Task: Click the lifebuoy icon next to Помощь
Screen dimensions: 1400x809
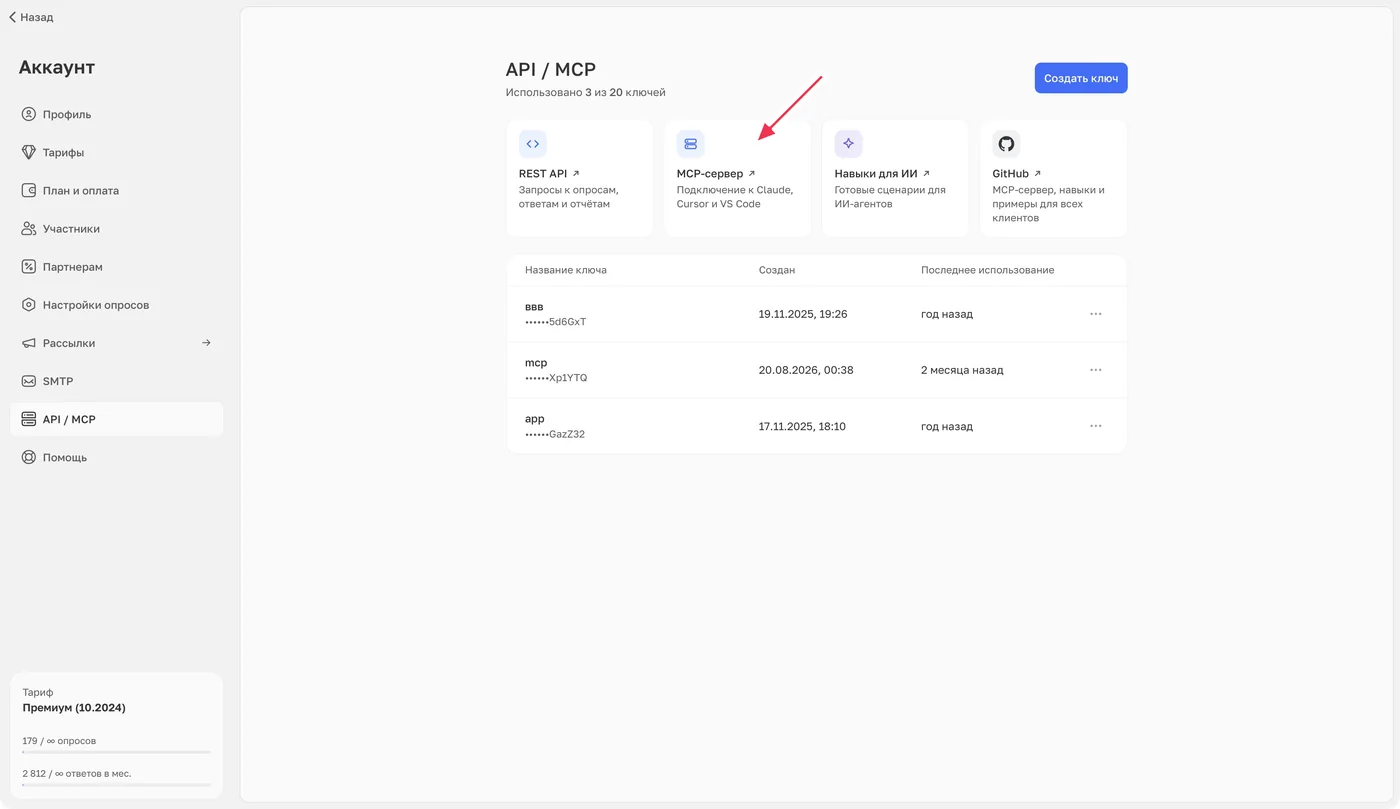Action: click(x=29, y=457)
